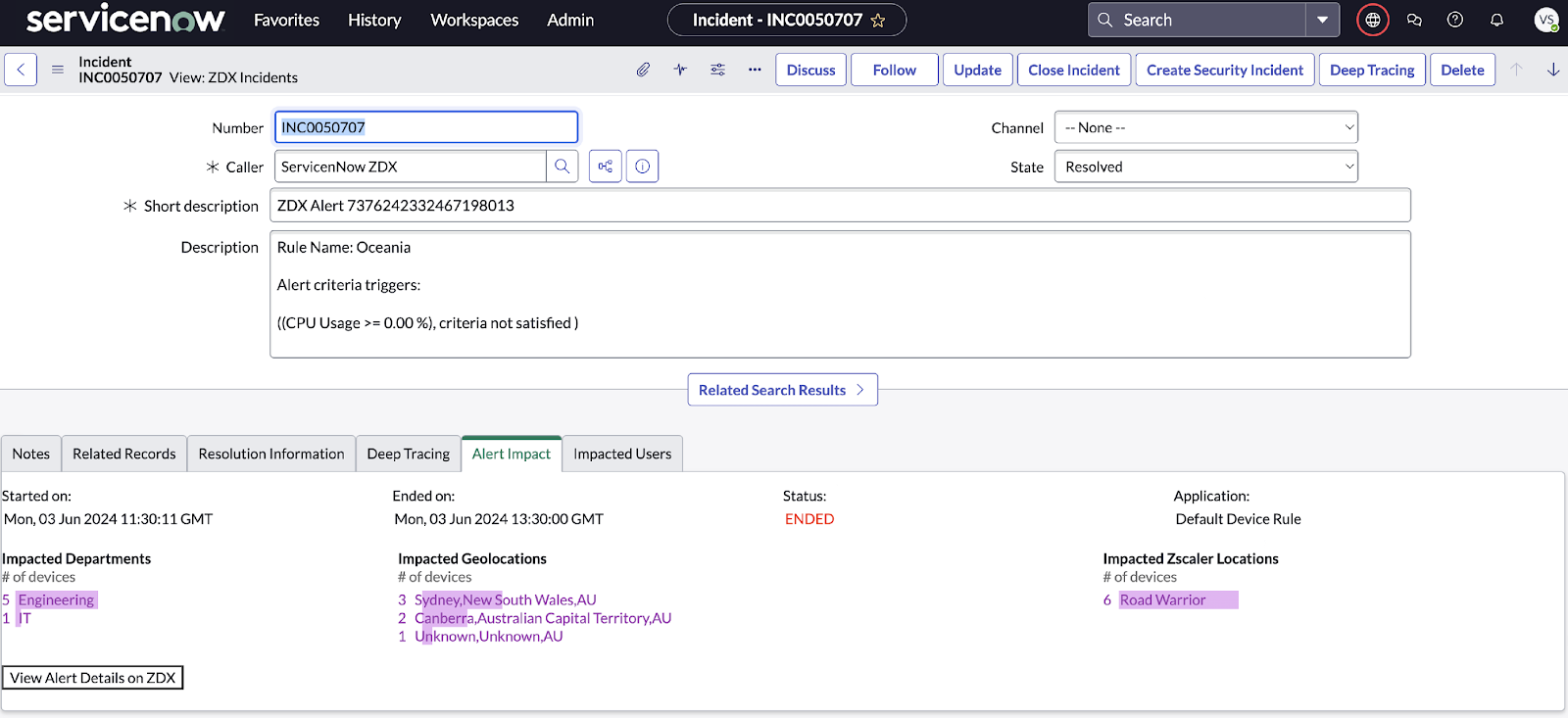Click the Update button
The image size is (1568, 718).
[978, 70]
